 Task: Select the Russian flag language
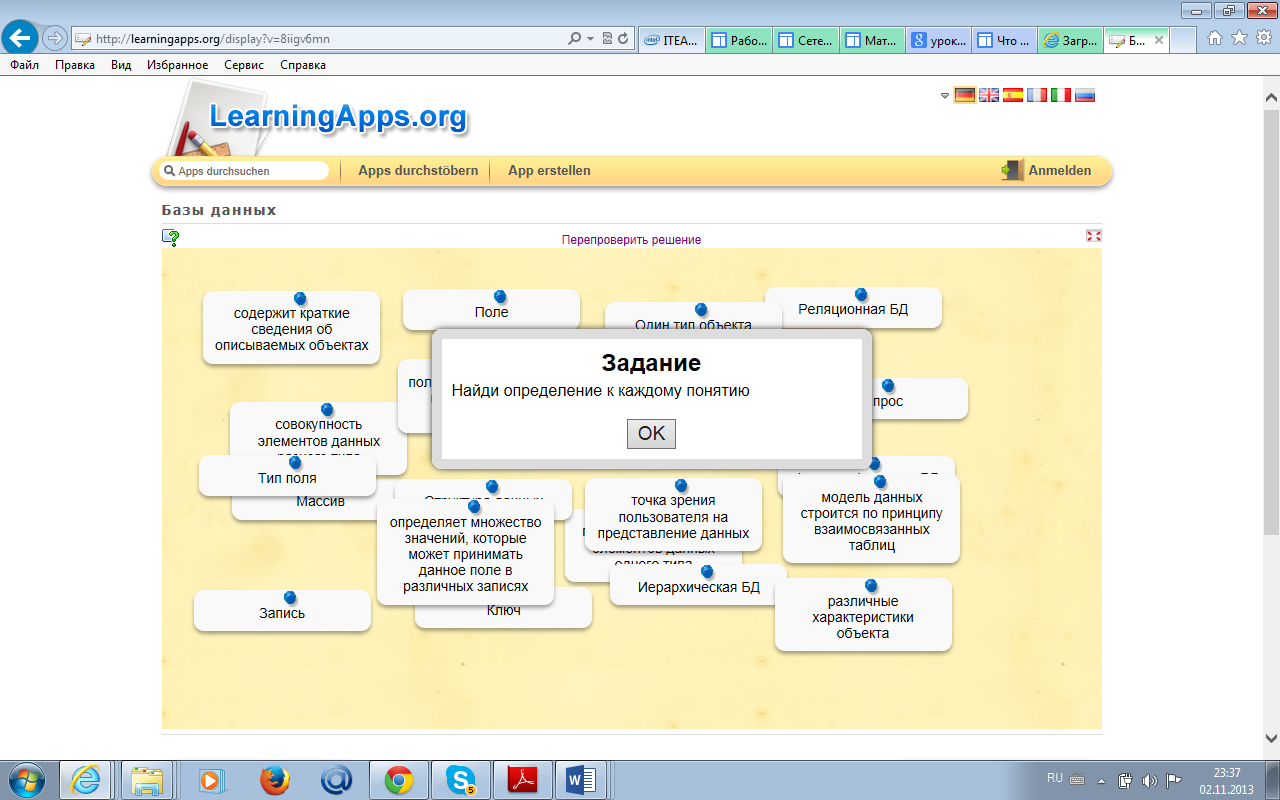tap(1085, 95)
